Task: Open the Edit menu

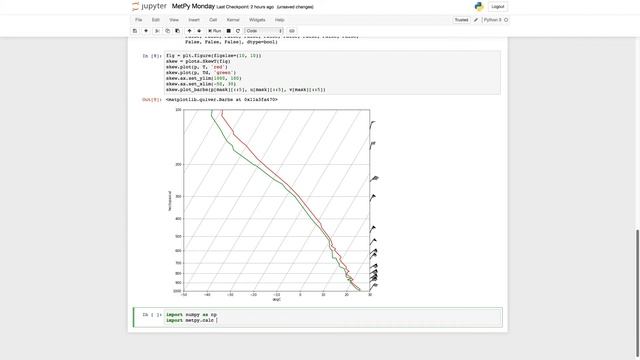Action: click(156, 20)
